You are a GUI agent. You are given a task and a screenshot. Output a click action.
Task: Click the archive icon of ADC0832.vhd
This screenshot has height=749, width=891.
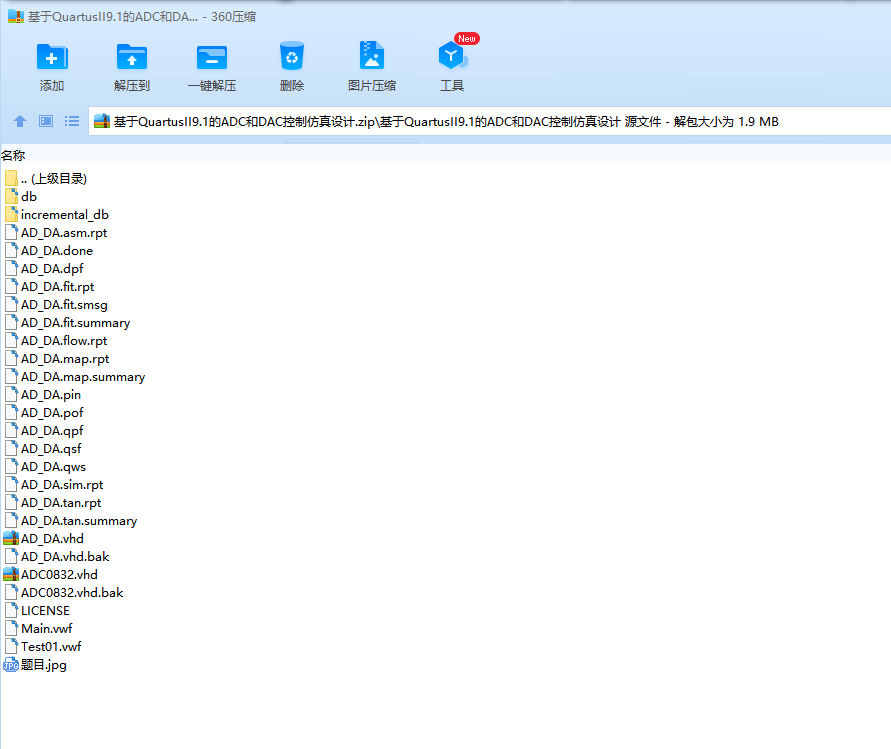pyautogui.click(x=11, y=575)
